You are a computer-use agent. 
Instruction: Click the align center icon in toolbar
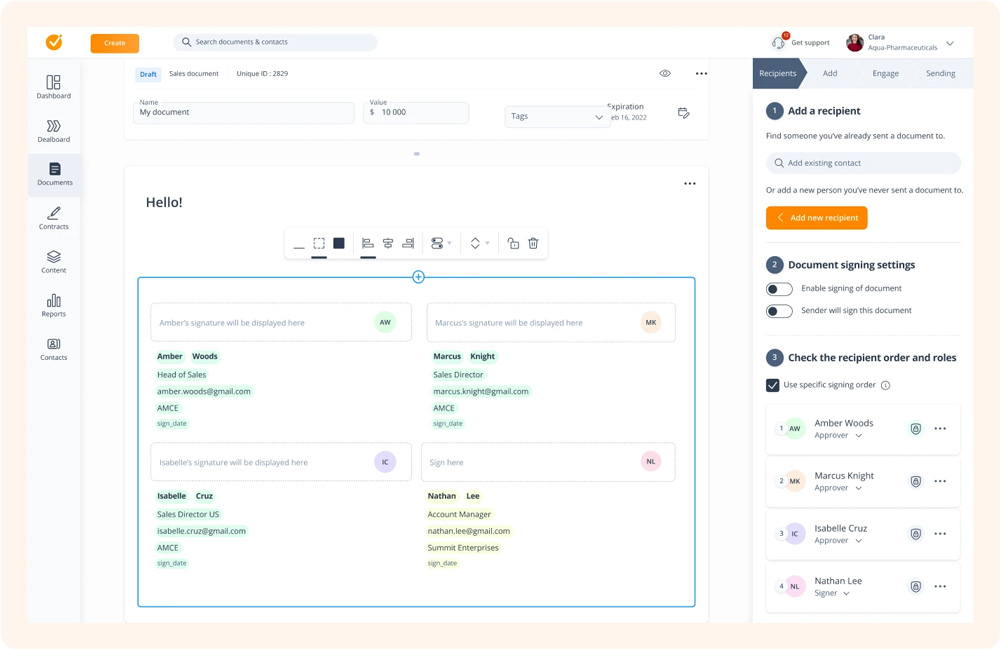coord(388,243)
